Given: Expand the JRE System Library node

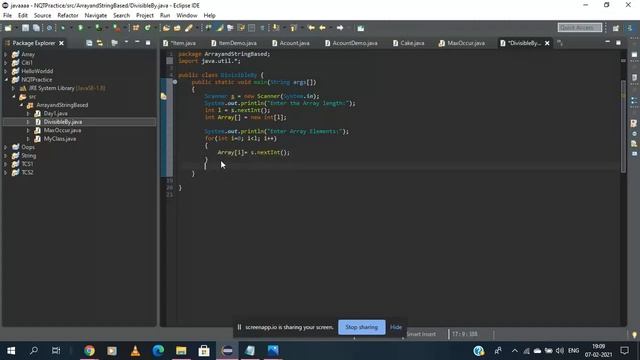Looking at the screenshot, I should (13, 88).
